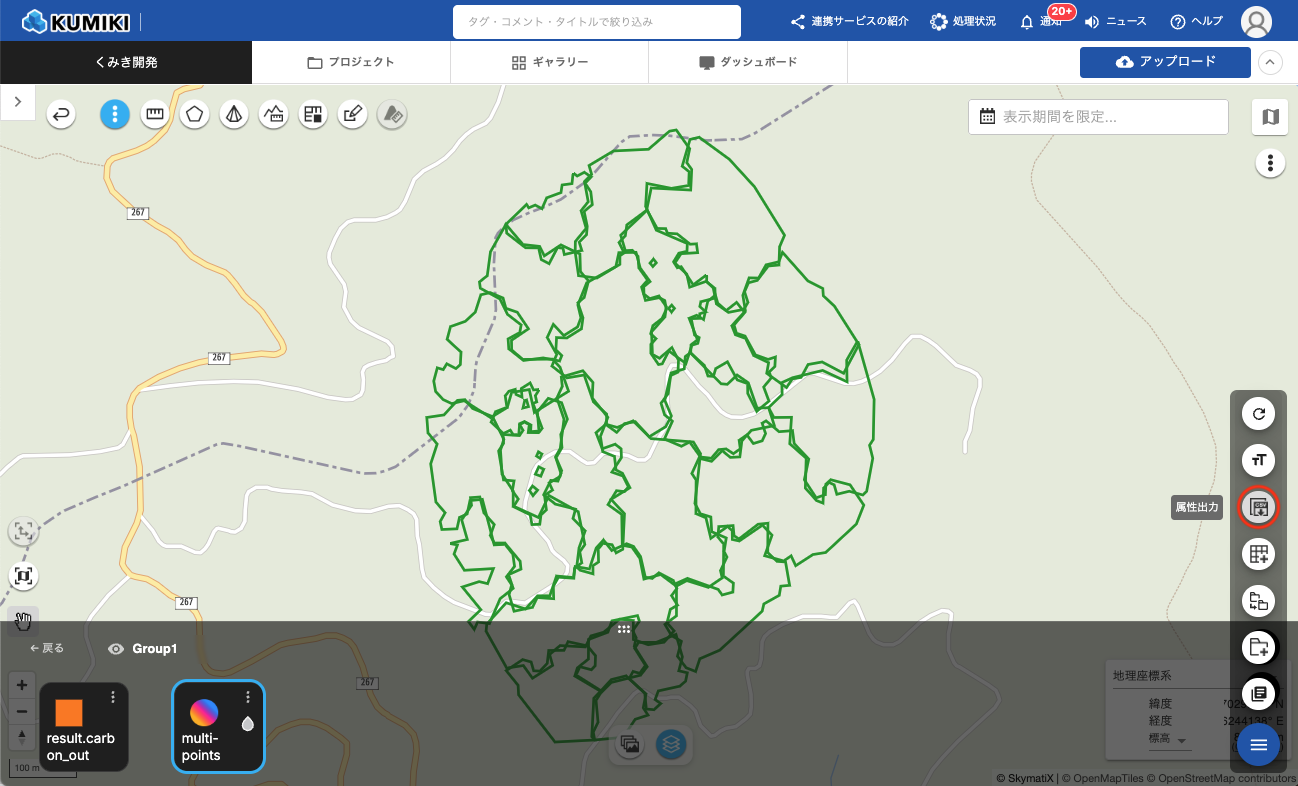Image resolution: width=1298 pixels, height=786 pixels.
Task: Expand the left sidebar chevron
Action: tap(18, 102)
